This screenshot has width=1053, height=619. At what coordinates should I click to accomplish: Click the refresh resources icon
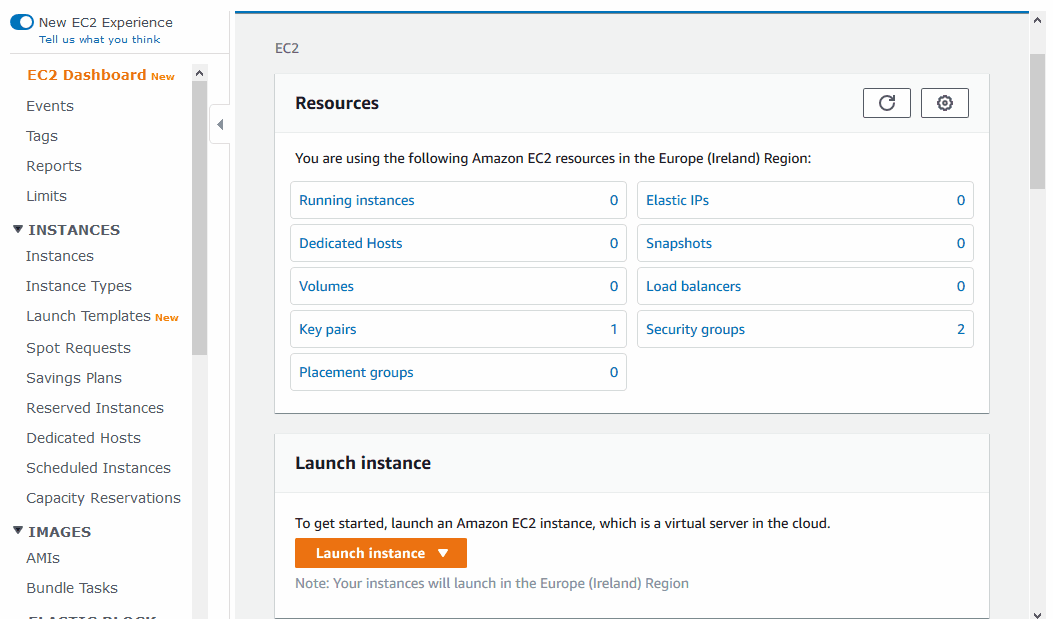[x=886, y=103]
